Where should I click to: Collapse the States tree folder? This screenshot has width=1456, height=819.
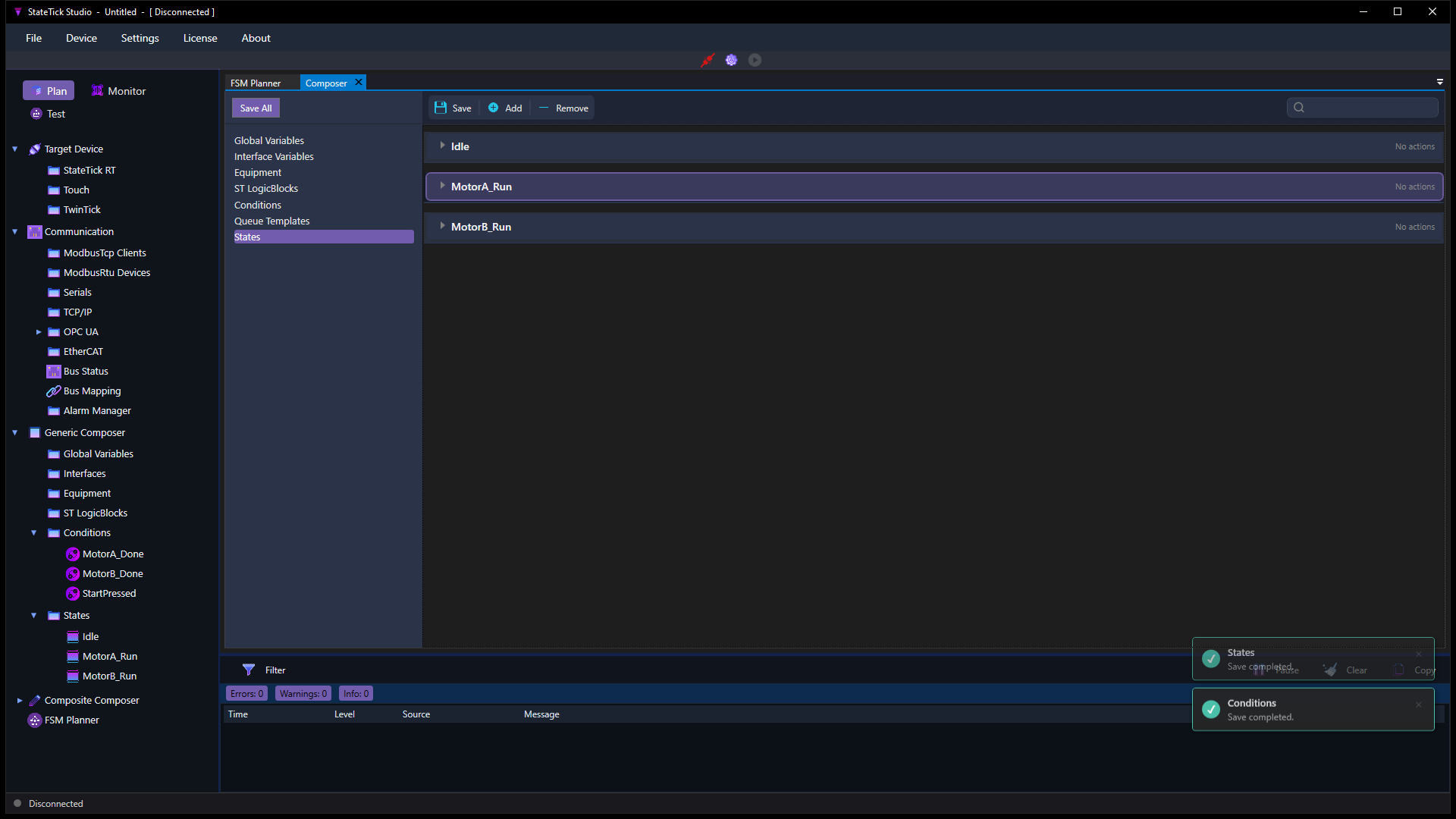33,616
